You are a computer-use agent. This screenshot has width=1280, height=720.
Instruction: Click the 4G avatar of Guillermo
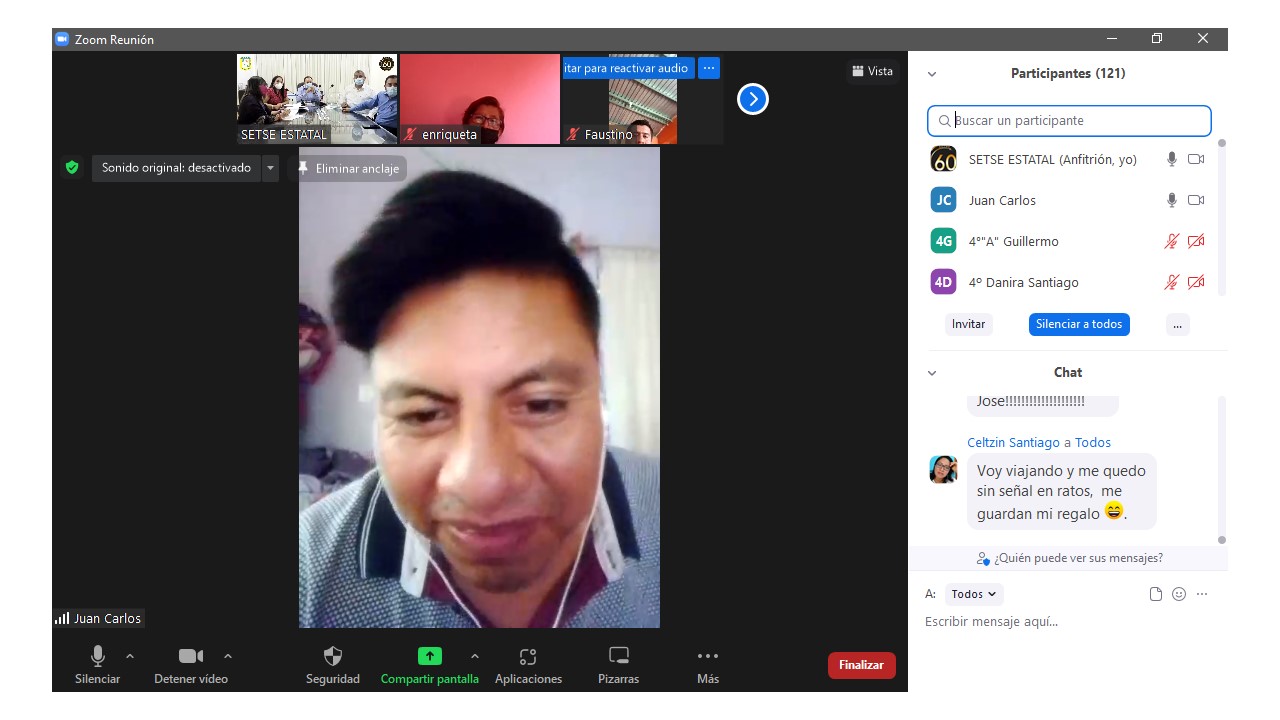pos(943,241)
